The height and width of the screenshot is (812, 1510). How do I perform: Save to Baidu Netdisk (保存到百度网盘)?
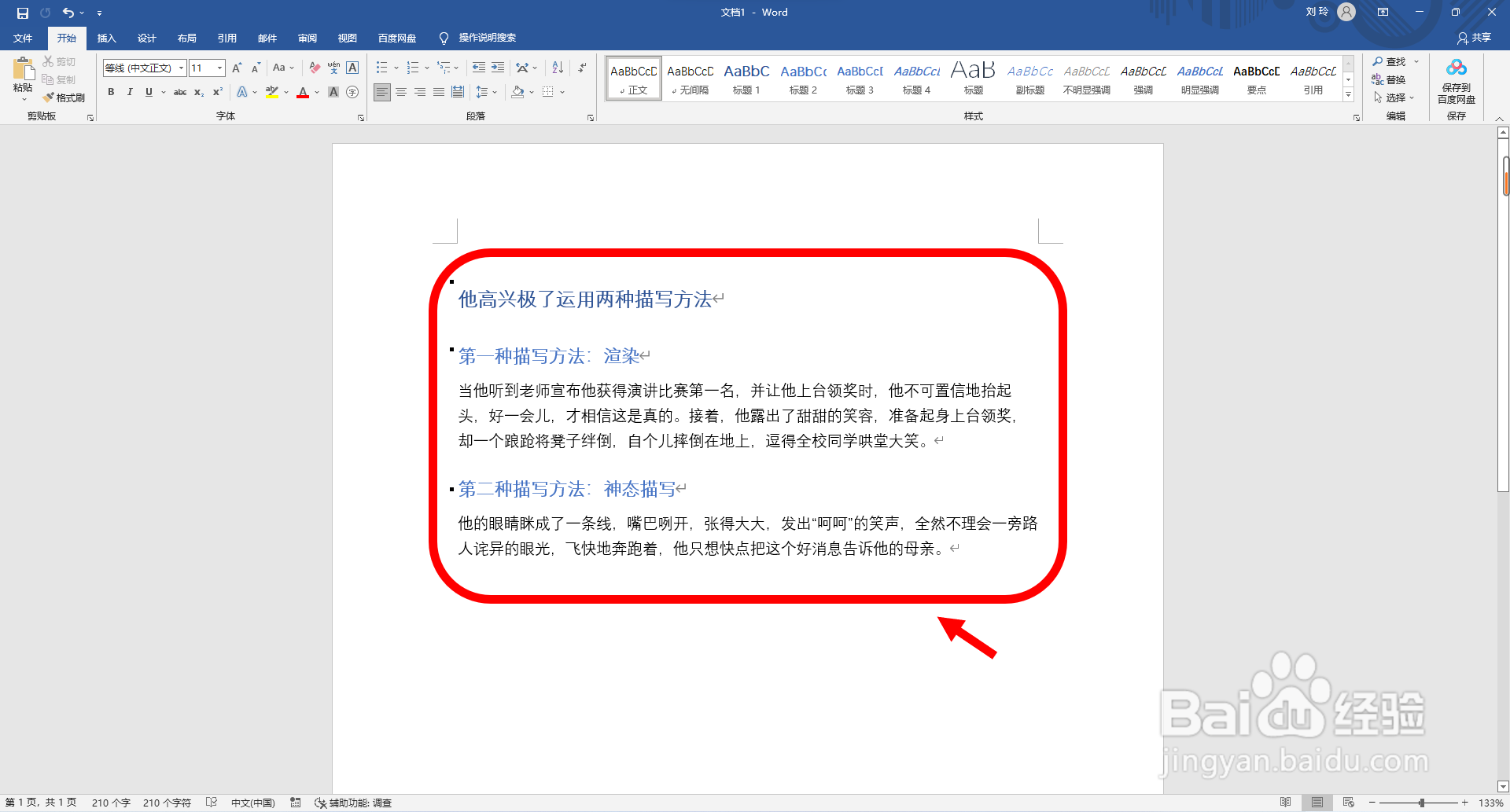[x=1457, y=82]
